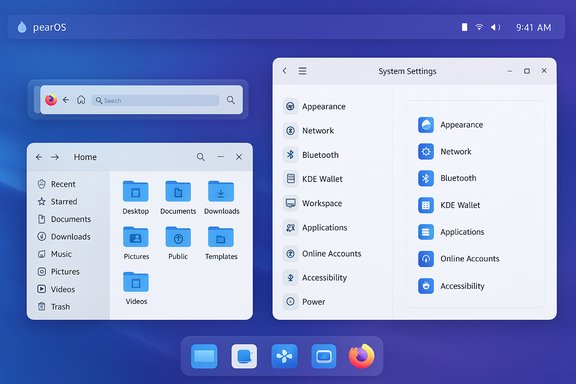The image size is (576, 384).
Task: Open the clock showing 9:41 AM
Action: [533, 28]
